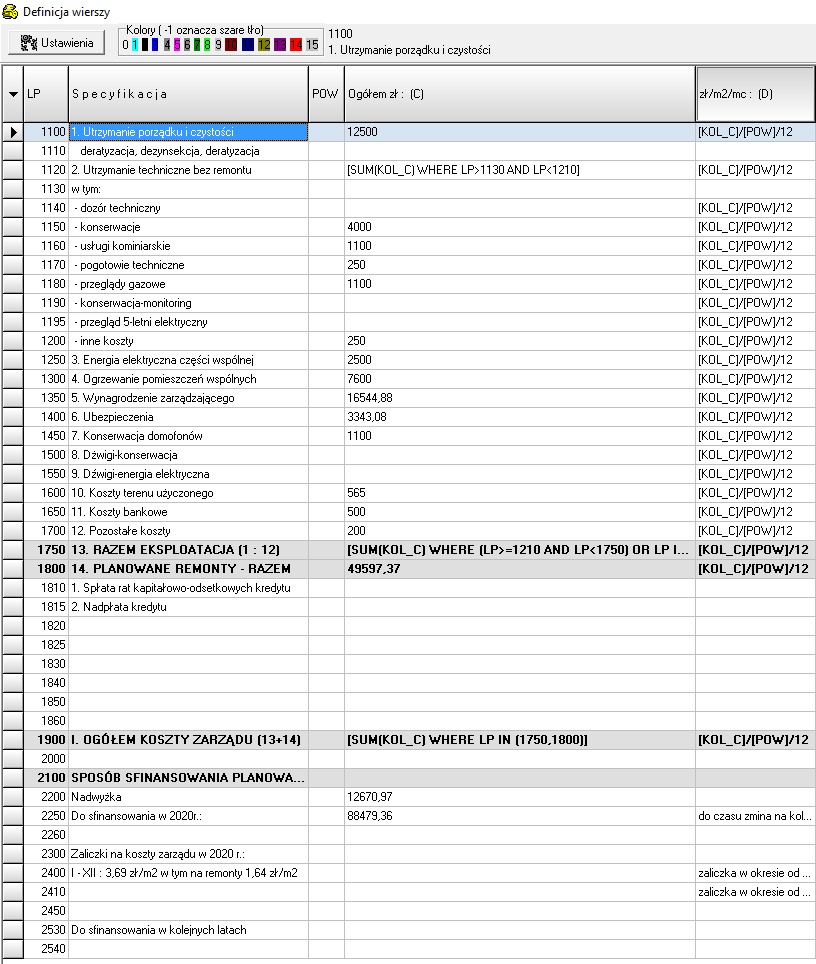Image resolution: width=816 pixels, height=964 pixels.
Task: Click value 565 for Koszty terenu użyczonego
Action: [x=520, y=493]
